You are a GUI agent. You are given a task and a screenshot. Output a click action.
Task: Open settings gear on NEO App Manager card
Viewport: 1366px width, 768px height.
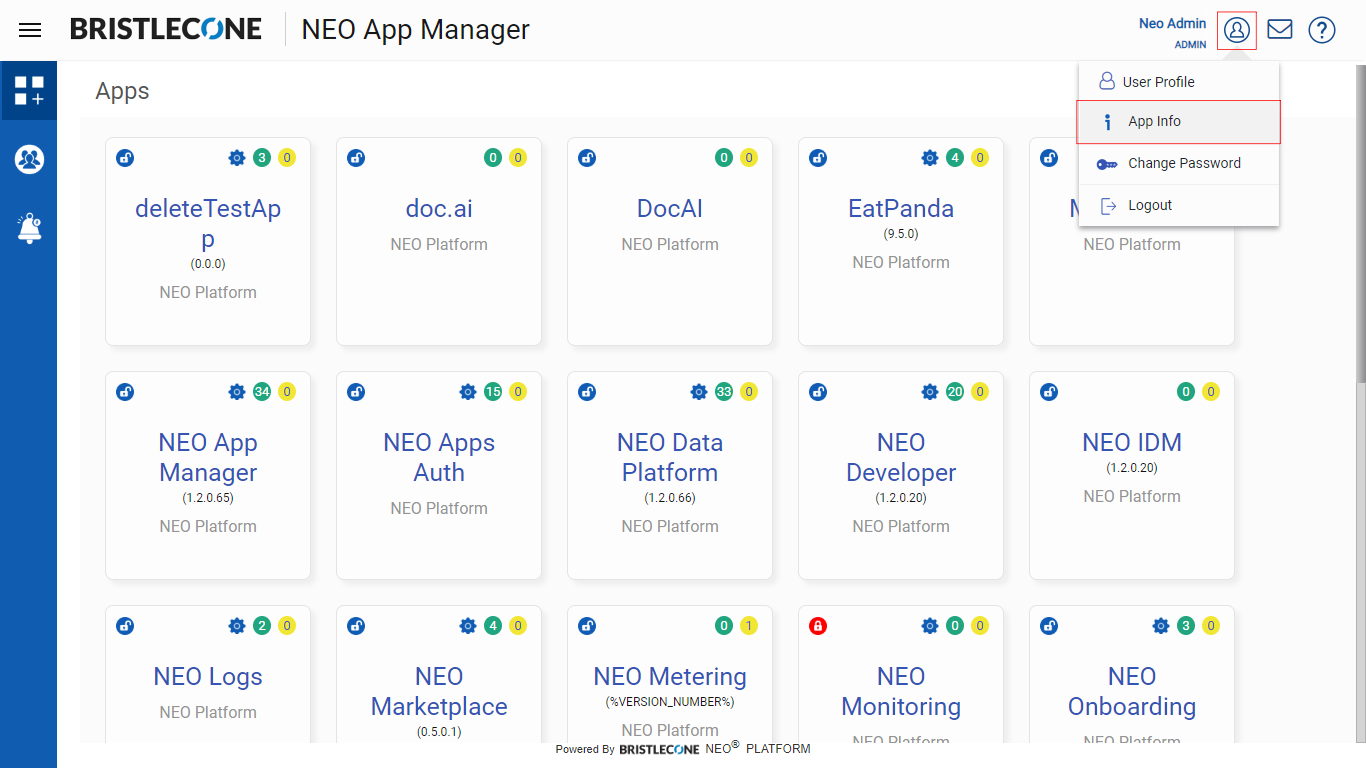point(237,392)
